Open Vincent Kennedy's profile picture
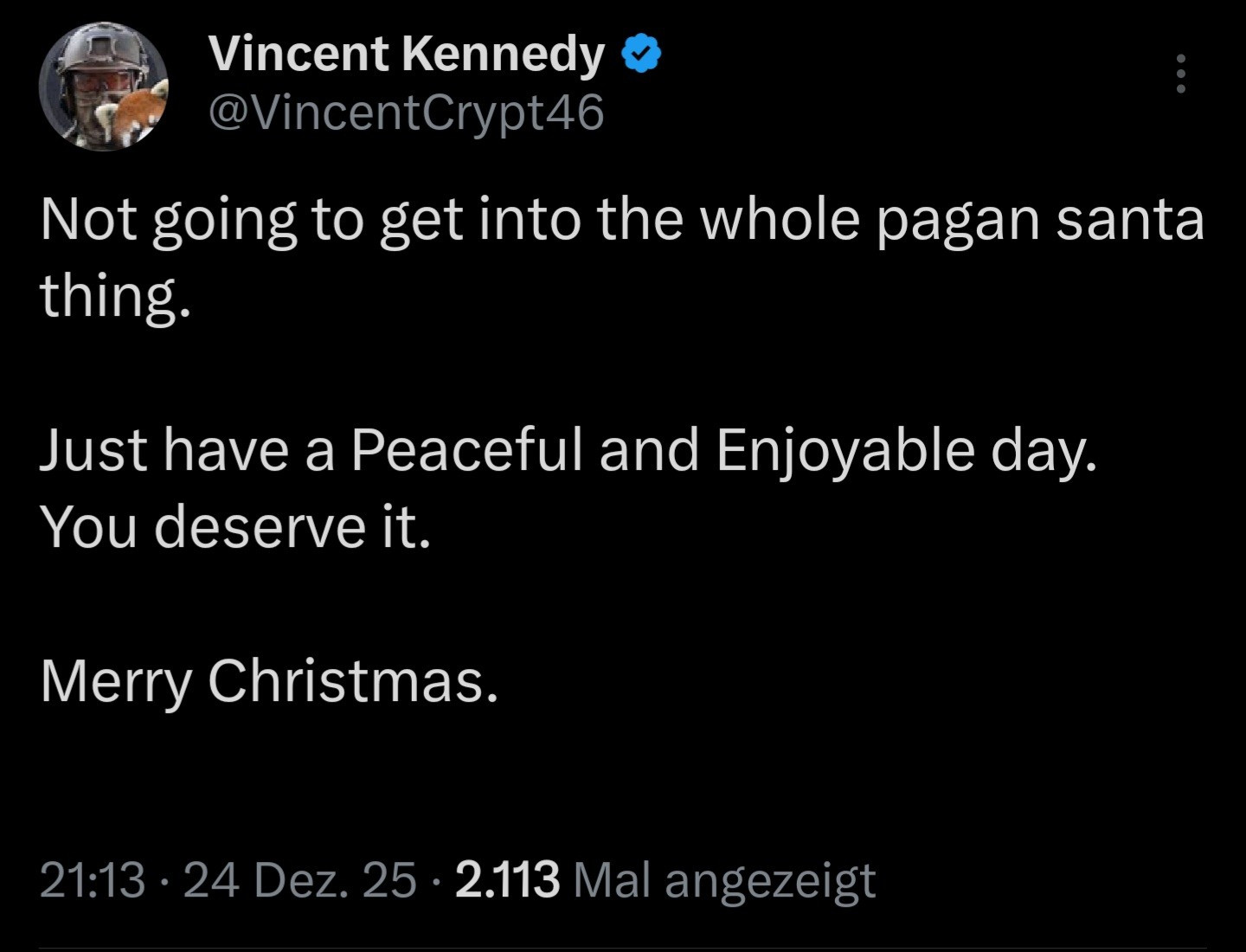The height and width of the screenshot is (952, 1246). pyautogui.click(x=104, y=87)
